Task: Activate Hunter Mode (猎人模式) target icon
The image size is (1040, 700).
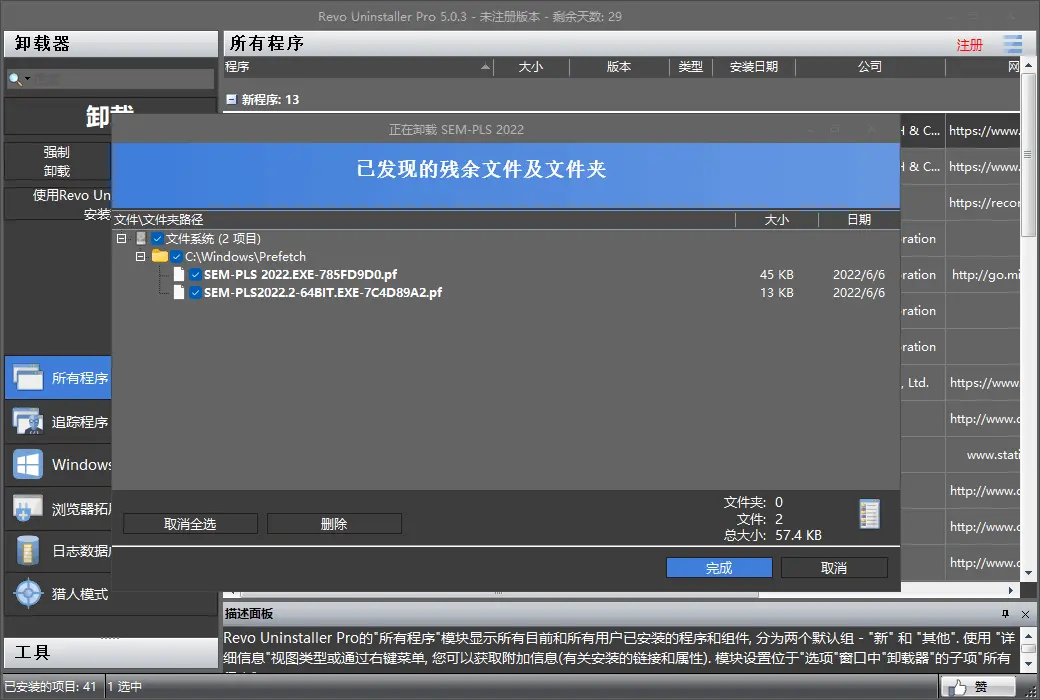Action: pyautogui.click(x=28, y=593)
